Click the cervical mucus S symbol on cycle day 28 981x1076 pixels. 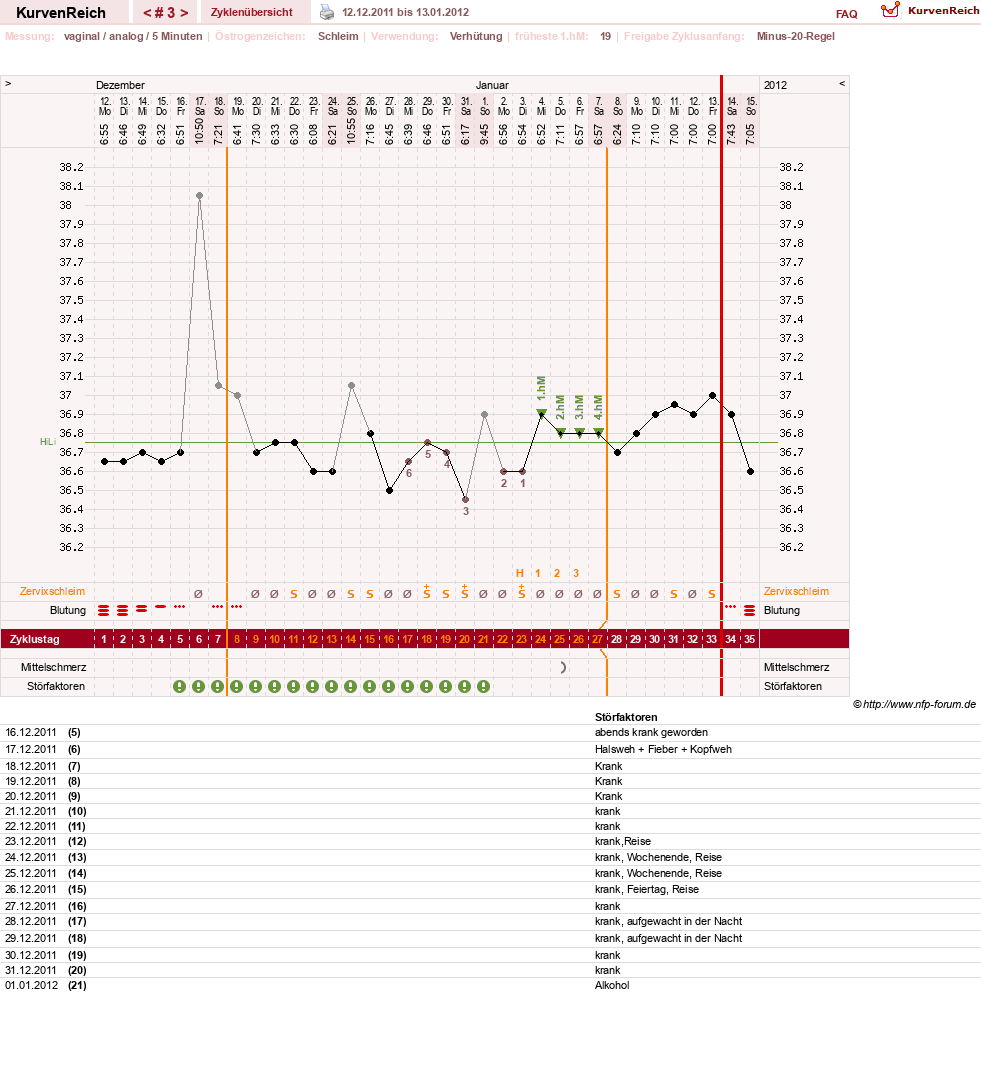[x=617, y=594]
